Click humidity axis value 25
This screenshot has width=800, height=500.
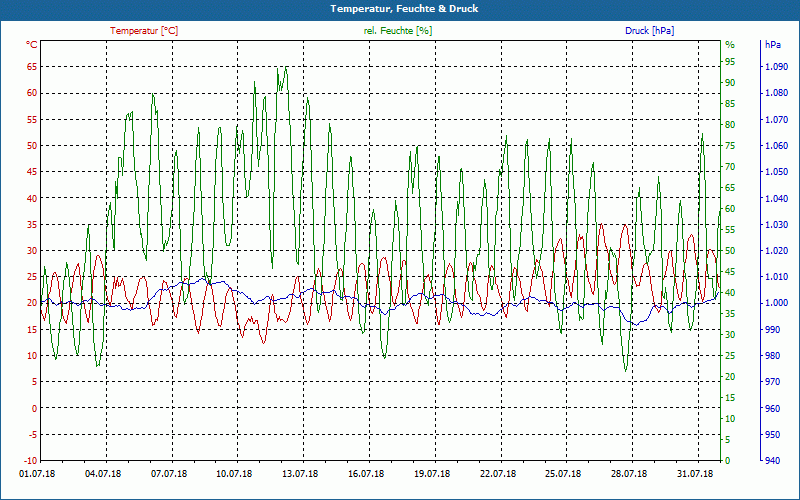[x=730, y=356]
